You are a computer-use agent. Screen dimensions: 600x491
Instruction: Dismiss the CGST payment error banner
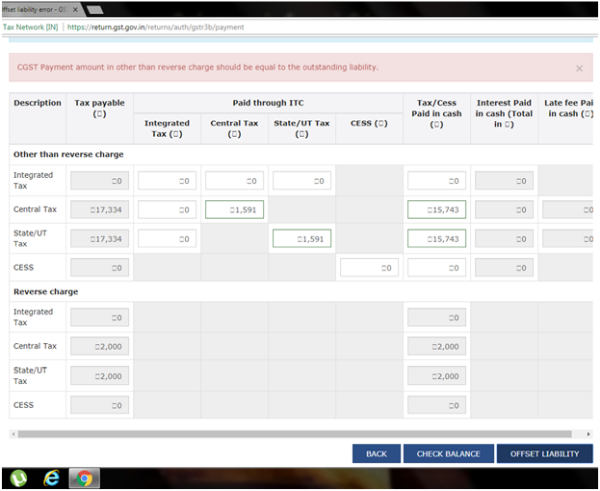coord(579,68)
